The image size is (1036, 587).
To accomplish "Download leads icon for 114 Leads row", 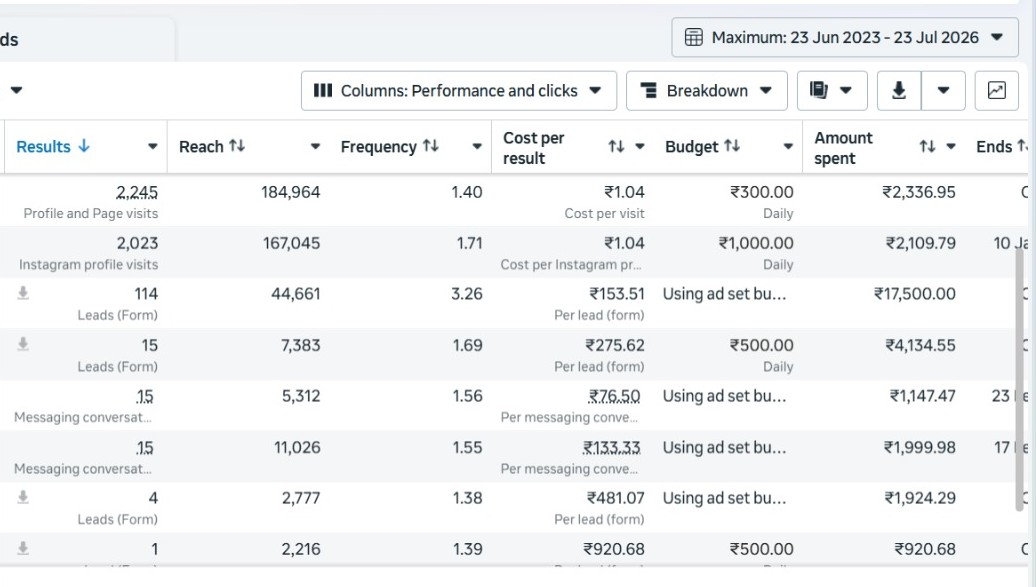I will click(x=23, y=293).
